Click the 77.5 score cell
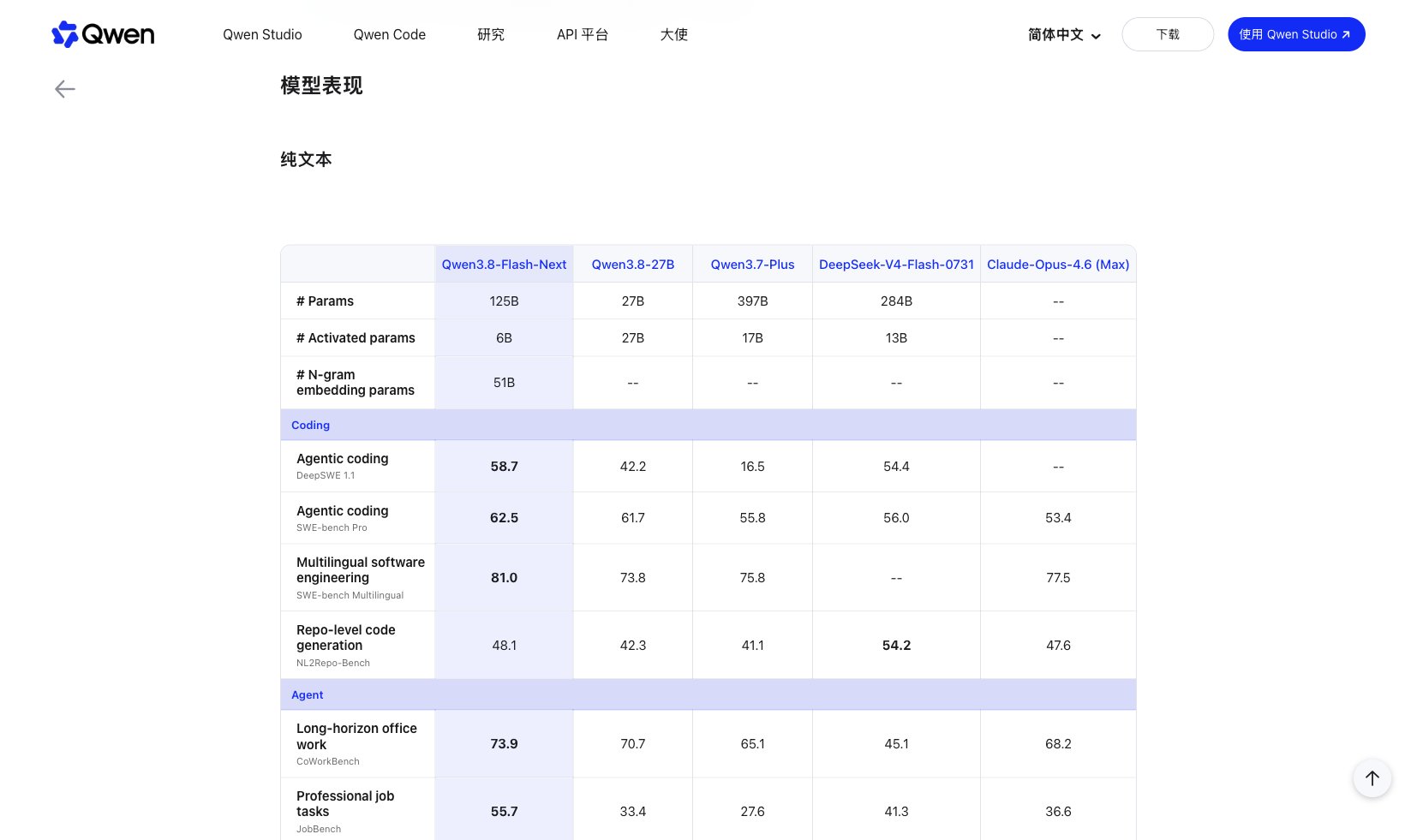 (x=1058, y=578)
